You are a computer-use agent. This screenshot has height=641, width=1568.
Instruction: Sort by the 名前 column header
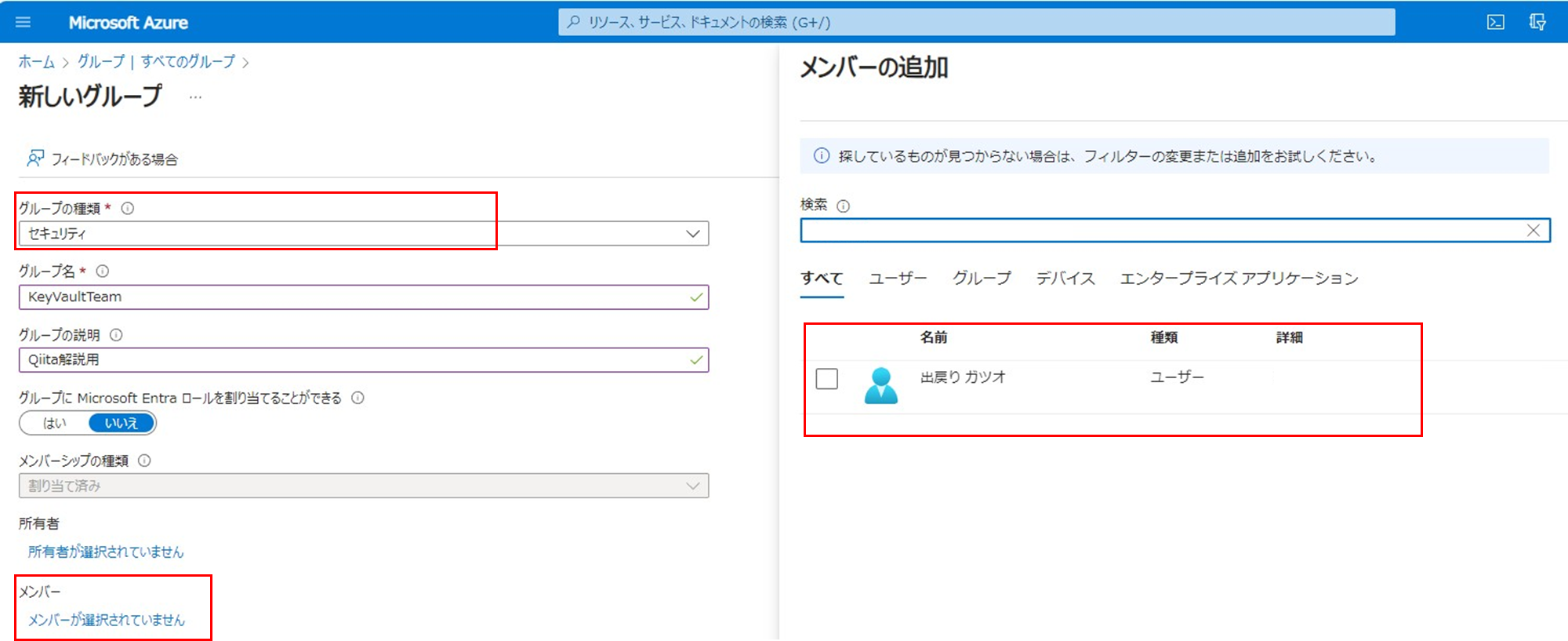pos(934,337)
